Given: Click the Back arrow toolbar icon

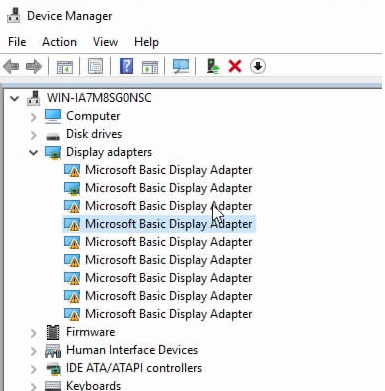Looking at the screenshot, I should tap(11, 66).
